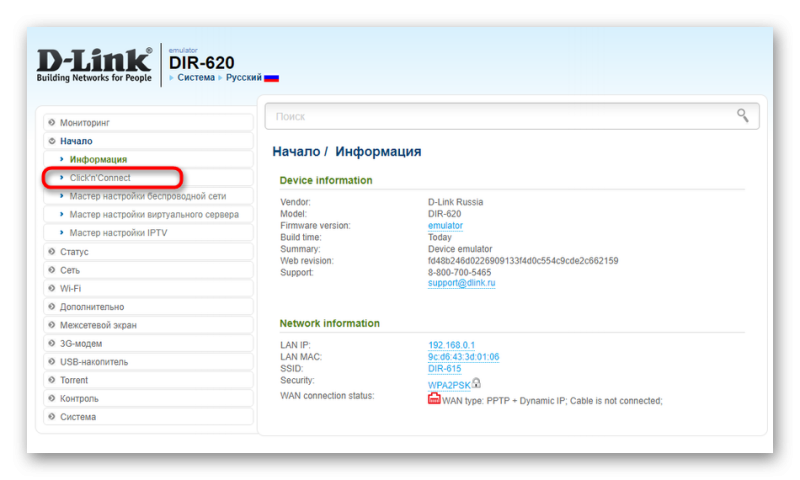Viewport: 800px width, 480px height.
Task: Click the Russian flag icon
Action: click(x=271, y=78)
